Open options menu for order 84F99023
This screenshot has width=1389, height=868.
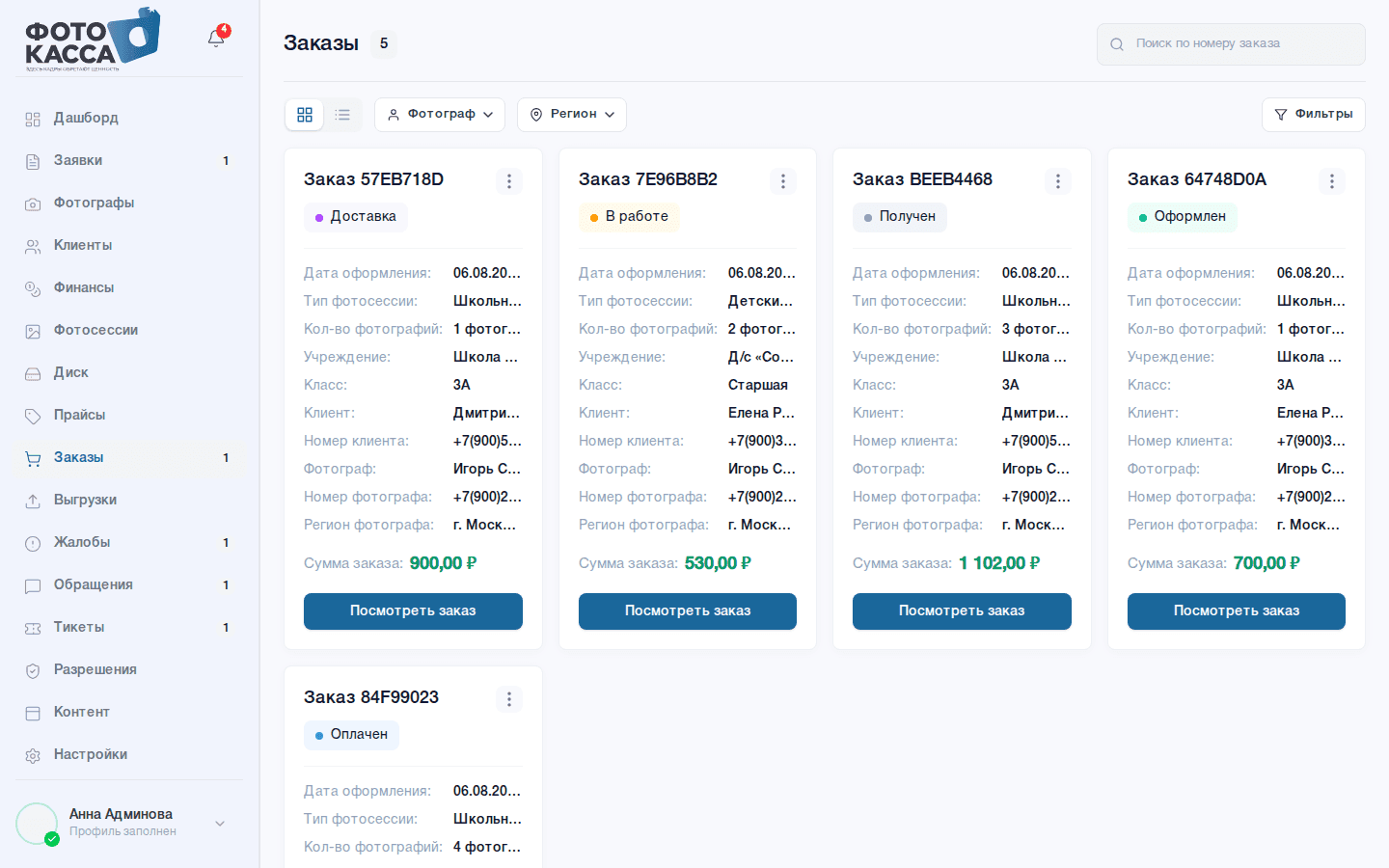click(x=509, y=699)
